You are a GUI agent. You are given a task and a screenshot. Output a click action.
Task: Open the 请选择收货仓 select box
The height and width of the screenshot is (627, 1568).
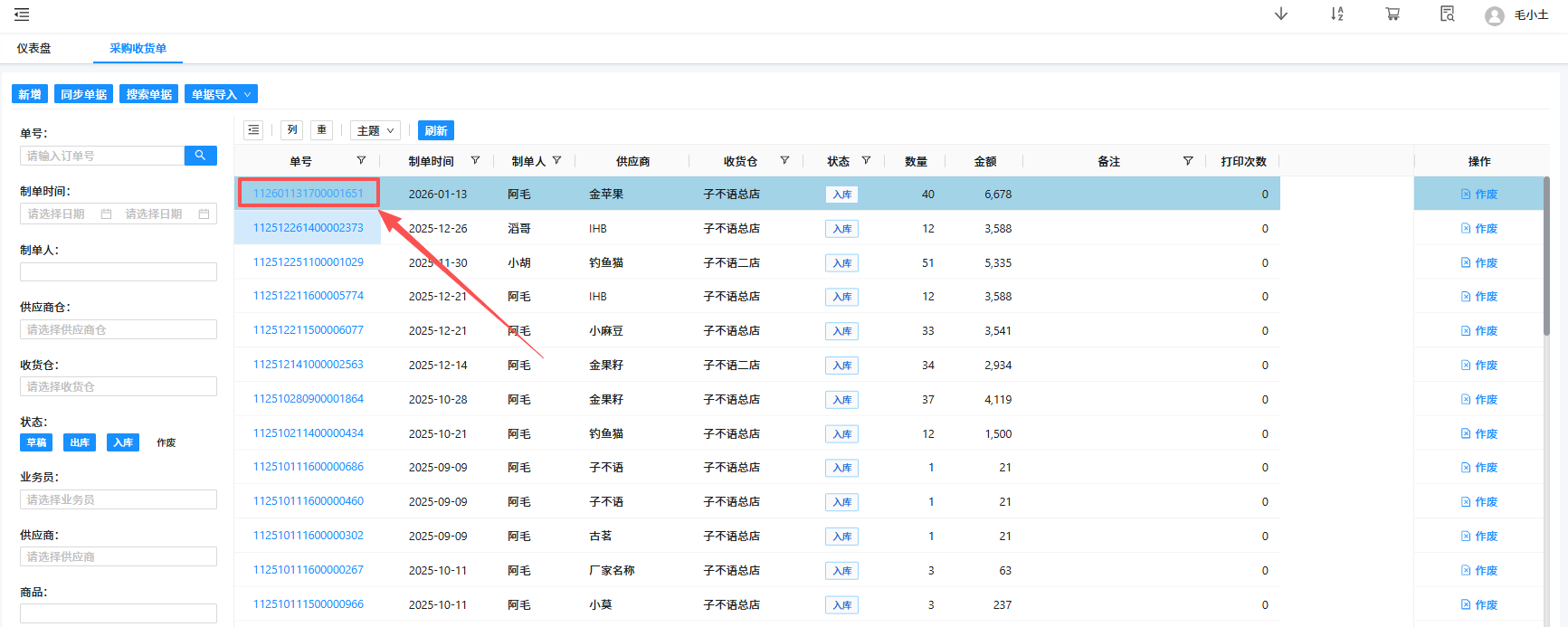[119, 386]
